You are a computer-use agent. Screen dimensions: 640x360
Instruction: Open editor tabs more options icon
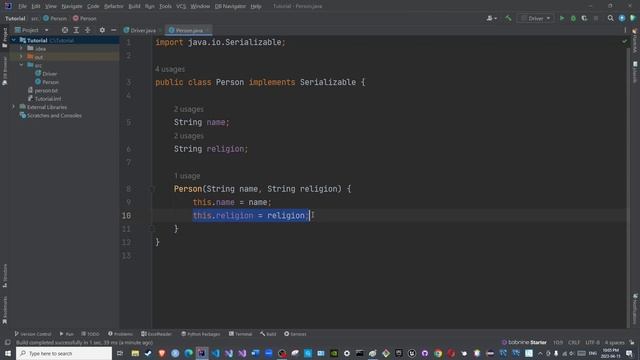[625, 30]
